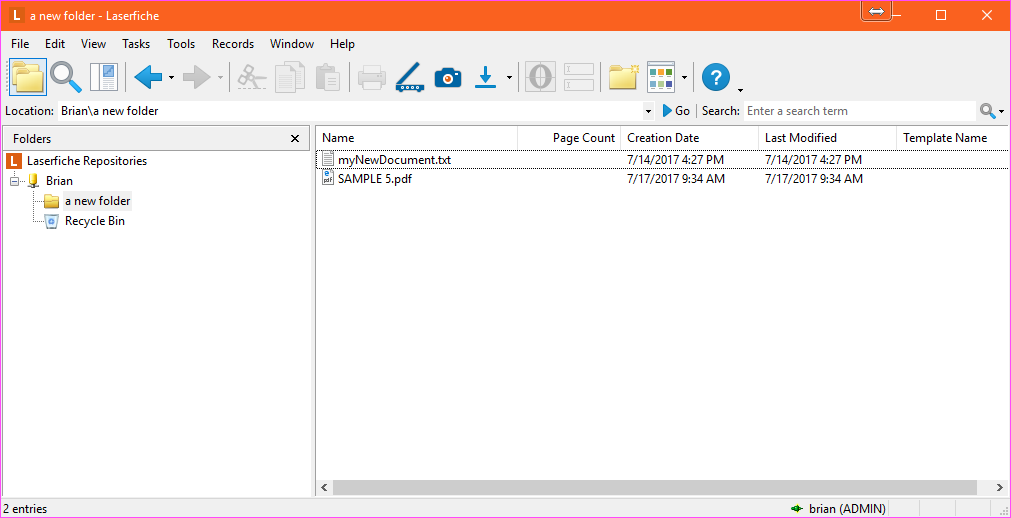This screenshot has height=518, width=1011.
Task: Launch the Scan scanner icon
Action: (x=410, y=77)
